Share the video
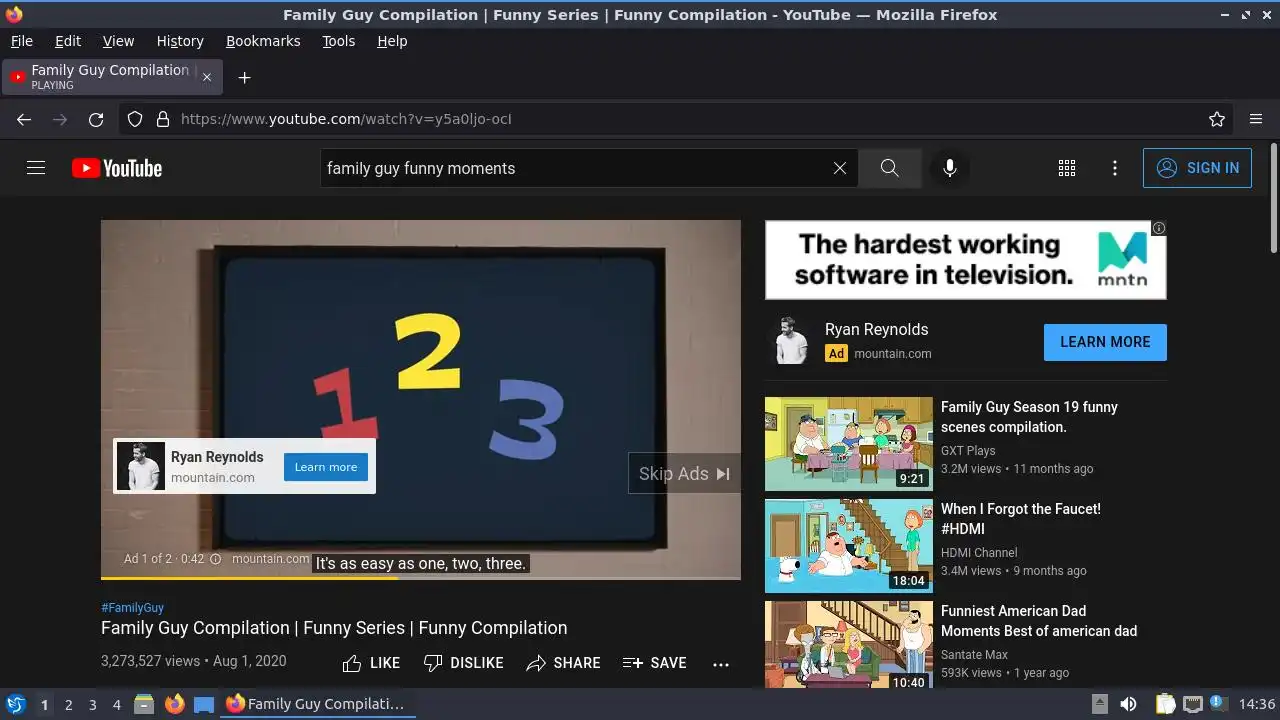 (564, 663)
